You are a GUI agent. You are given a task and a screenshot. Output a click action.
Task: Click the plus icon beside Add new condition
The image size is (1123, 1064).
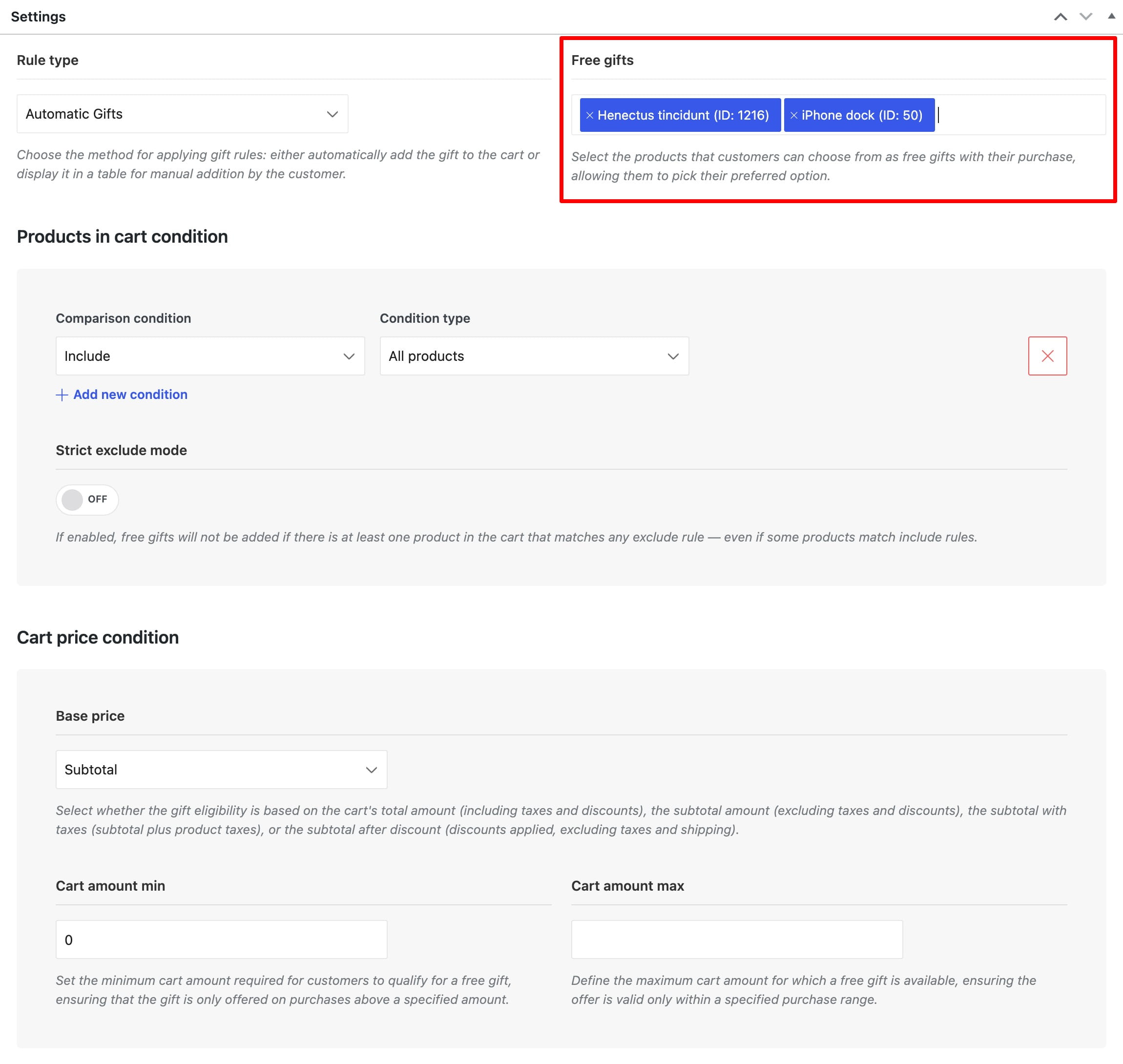tap(62, 395)
